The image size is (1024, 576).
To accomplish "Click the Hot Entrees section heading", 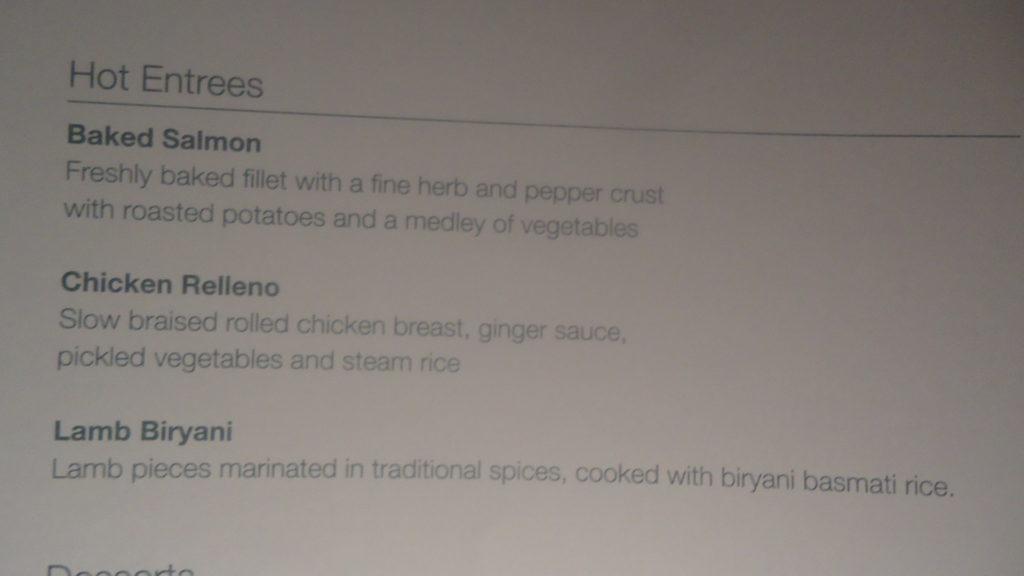I will pos(166,80).
